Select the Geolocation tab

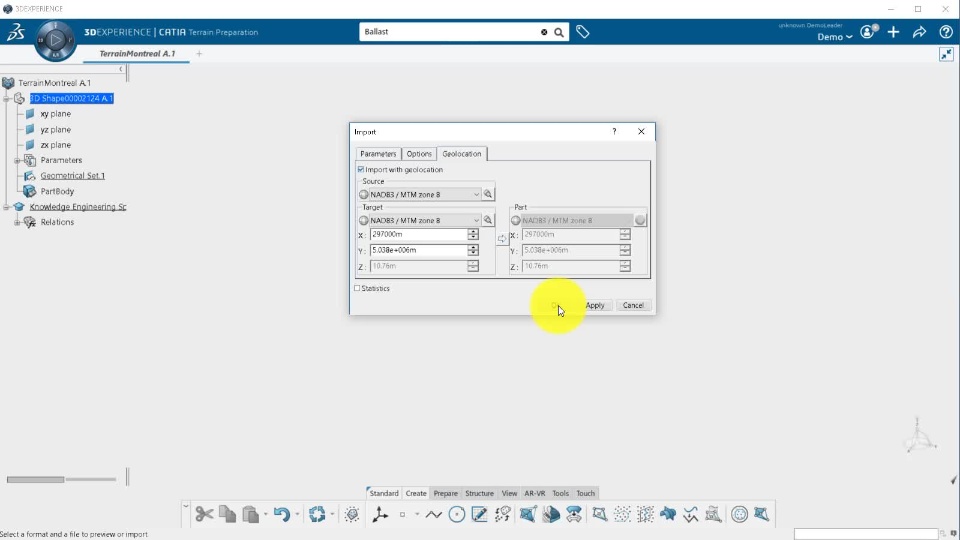462,154
